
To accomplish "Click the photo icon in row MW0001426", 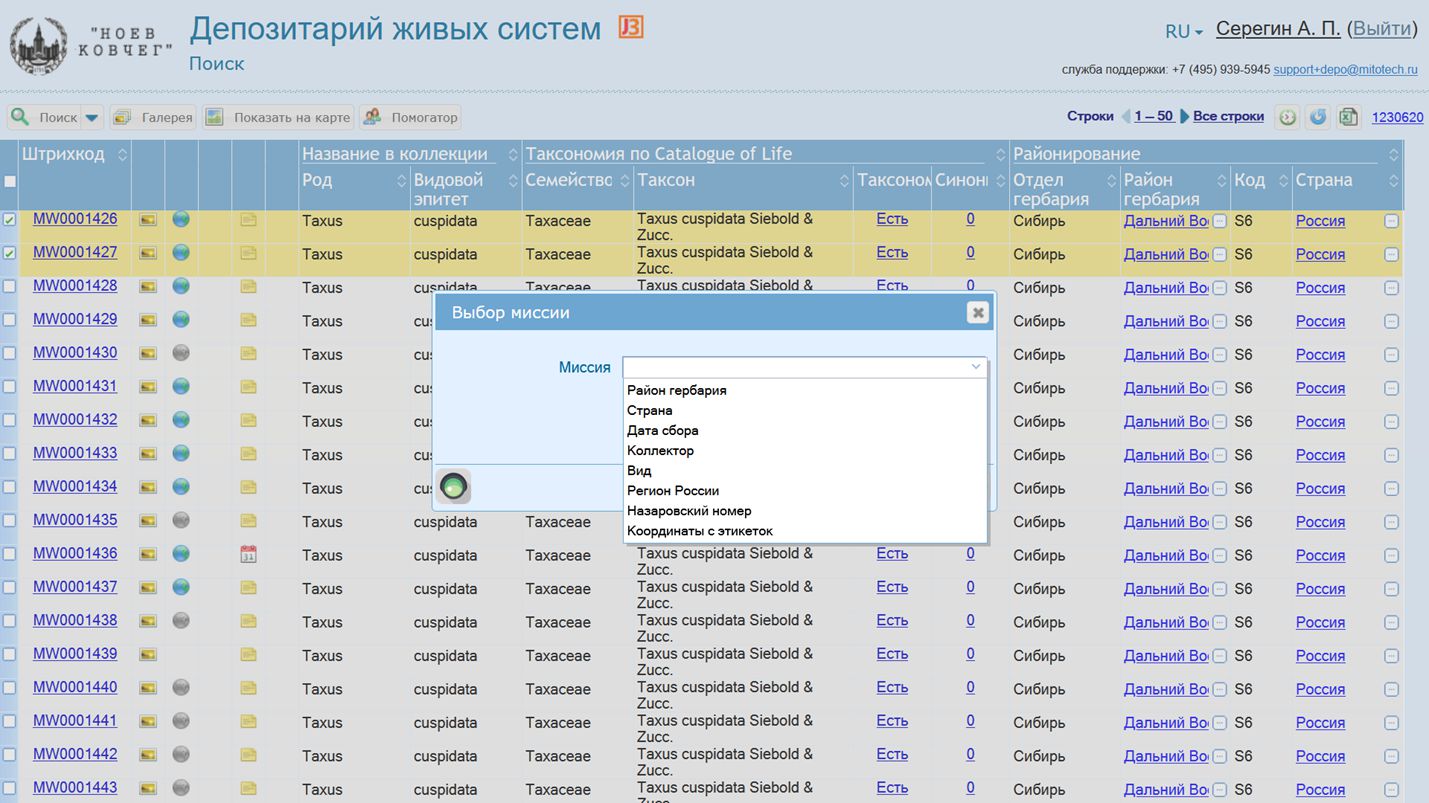I will (148, 220).
